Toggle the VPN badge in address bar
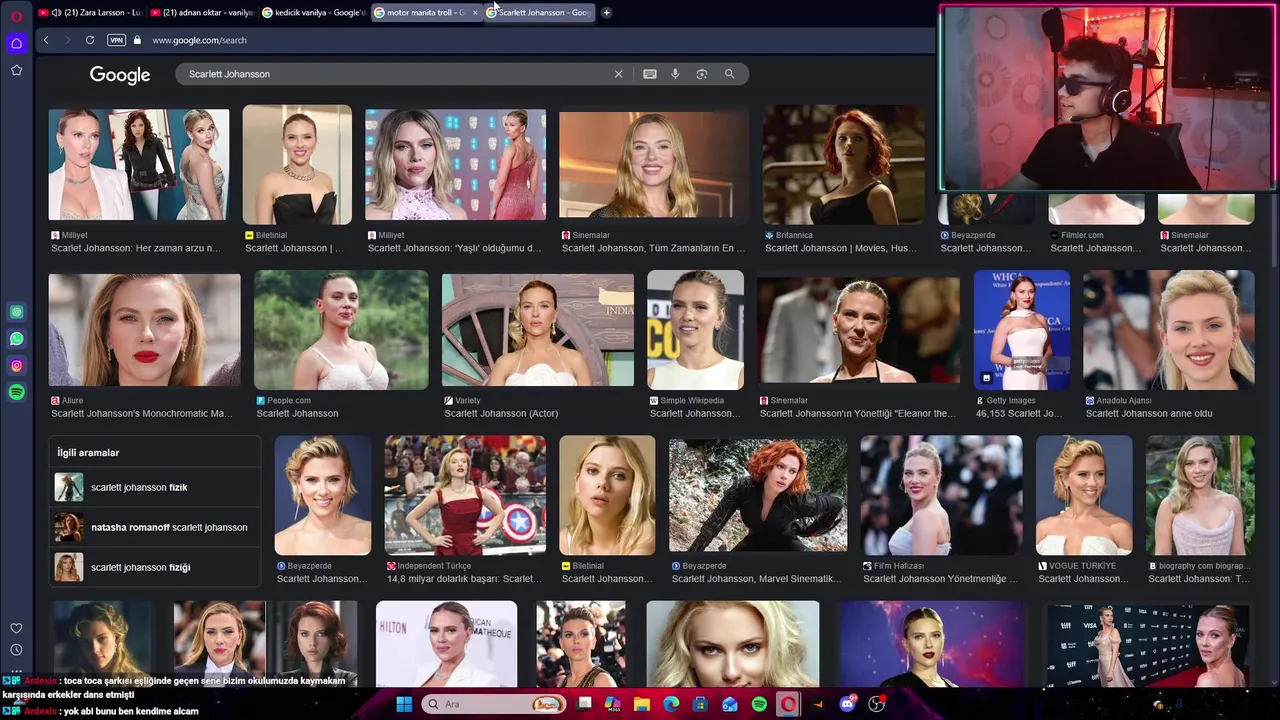1280x720 pixels. 116,40
